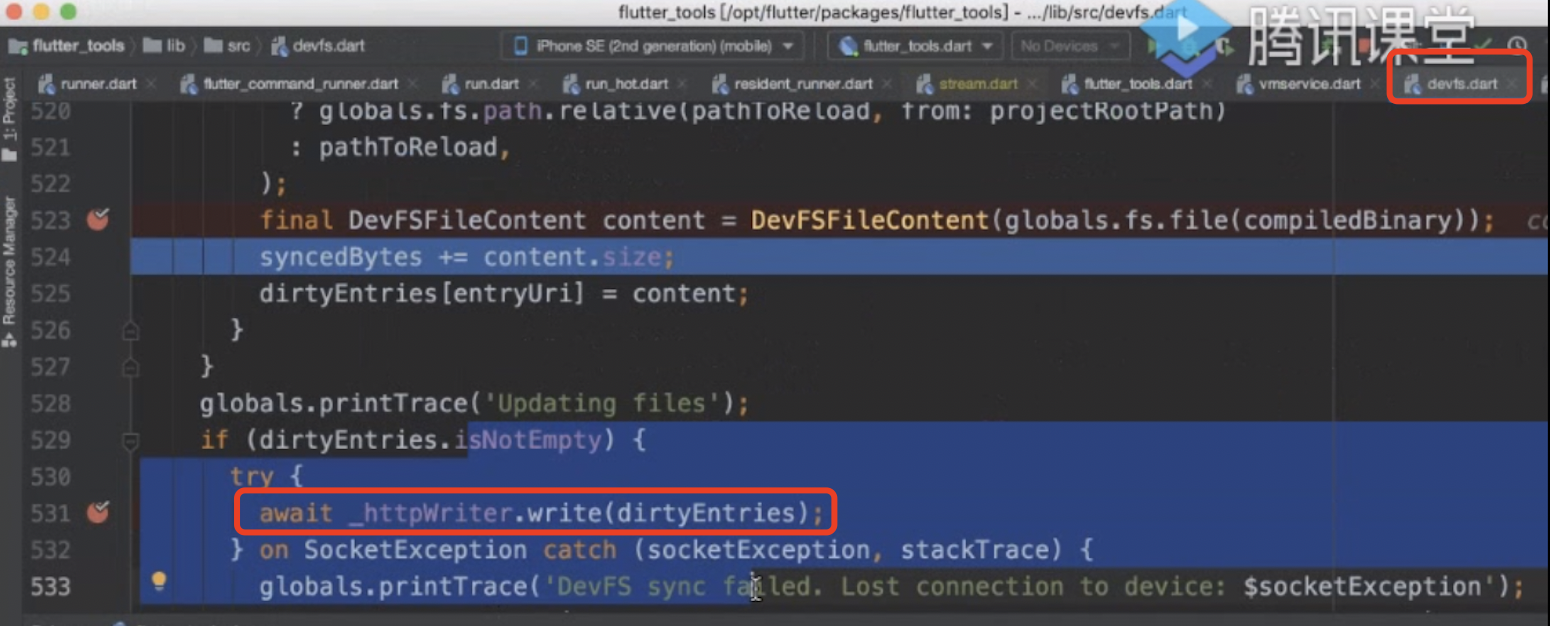1550x626 pixels.
Task: Select the vmservice.dart tab
Action: point(1309,84)
